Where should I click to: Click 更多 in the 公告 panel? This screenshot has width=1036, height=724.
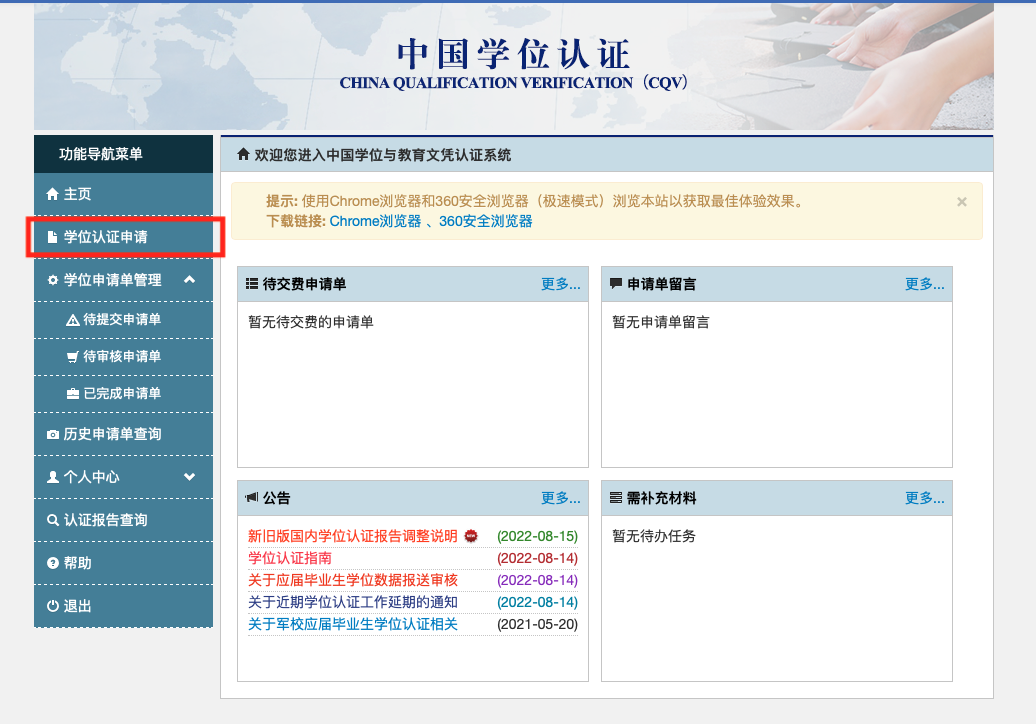(560, 498)
